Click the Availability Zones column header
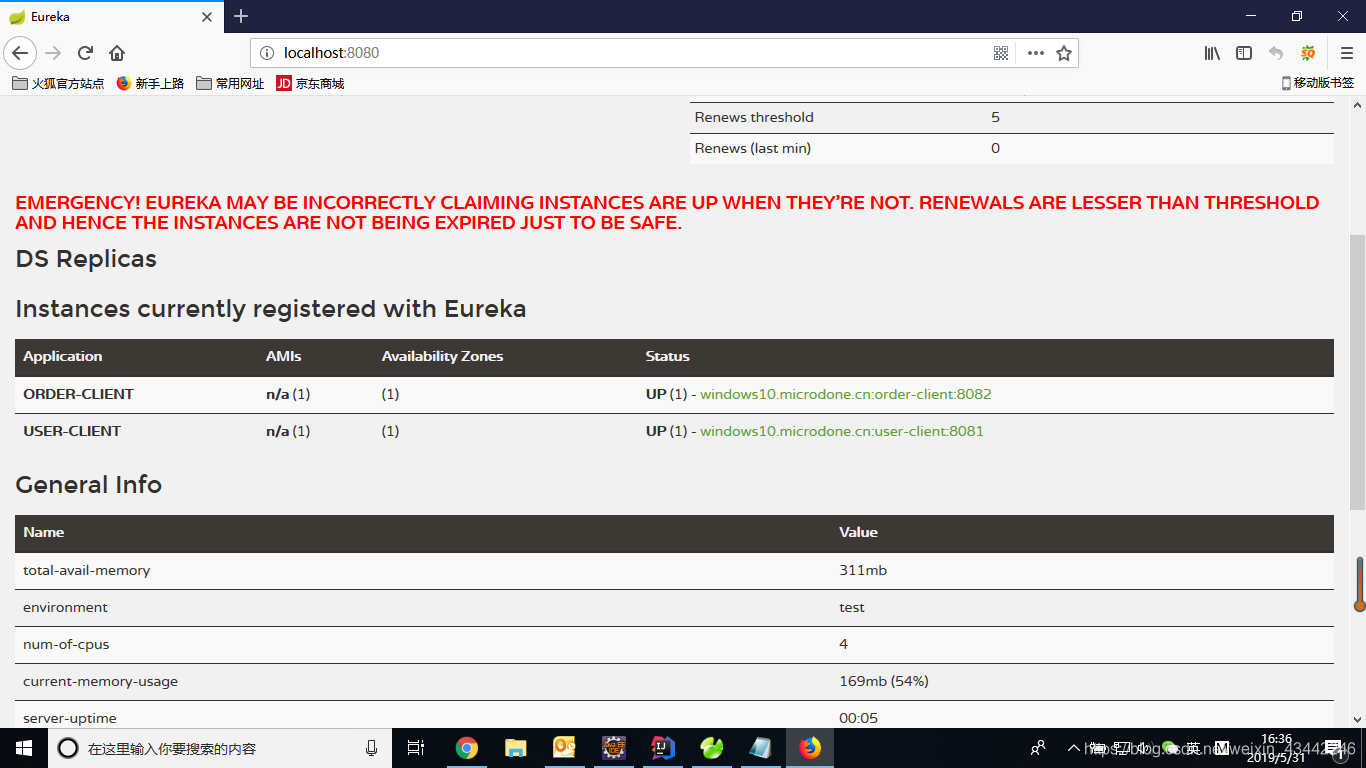 coord(442,356)
